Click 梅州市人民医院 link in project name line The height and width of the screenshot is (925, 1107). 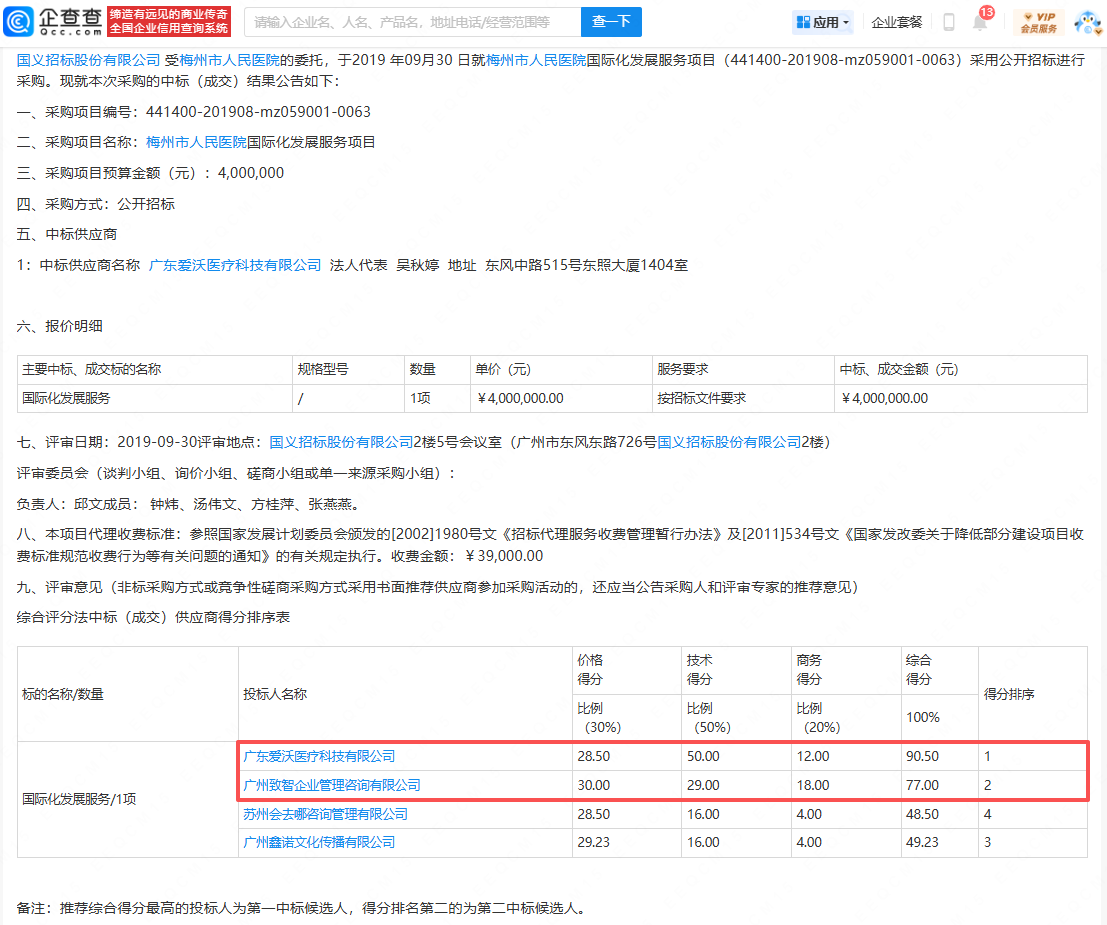point(196,142)
